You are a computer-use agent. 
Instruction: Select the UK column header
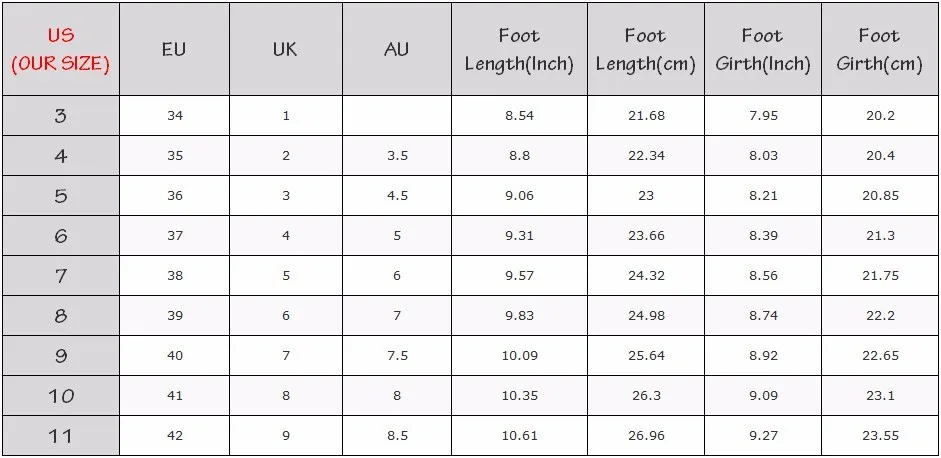coord(286,49)
